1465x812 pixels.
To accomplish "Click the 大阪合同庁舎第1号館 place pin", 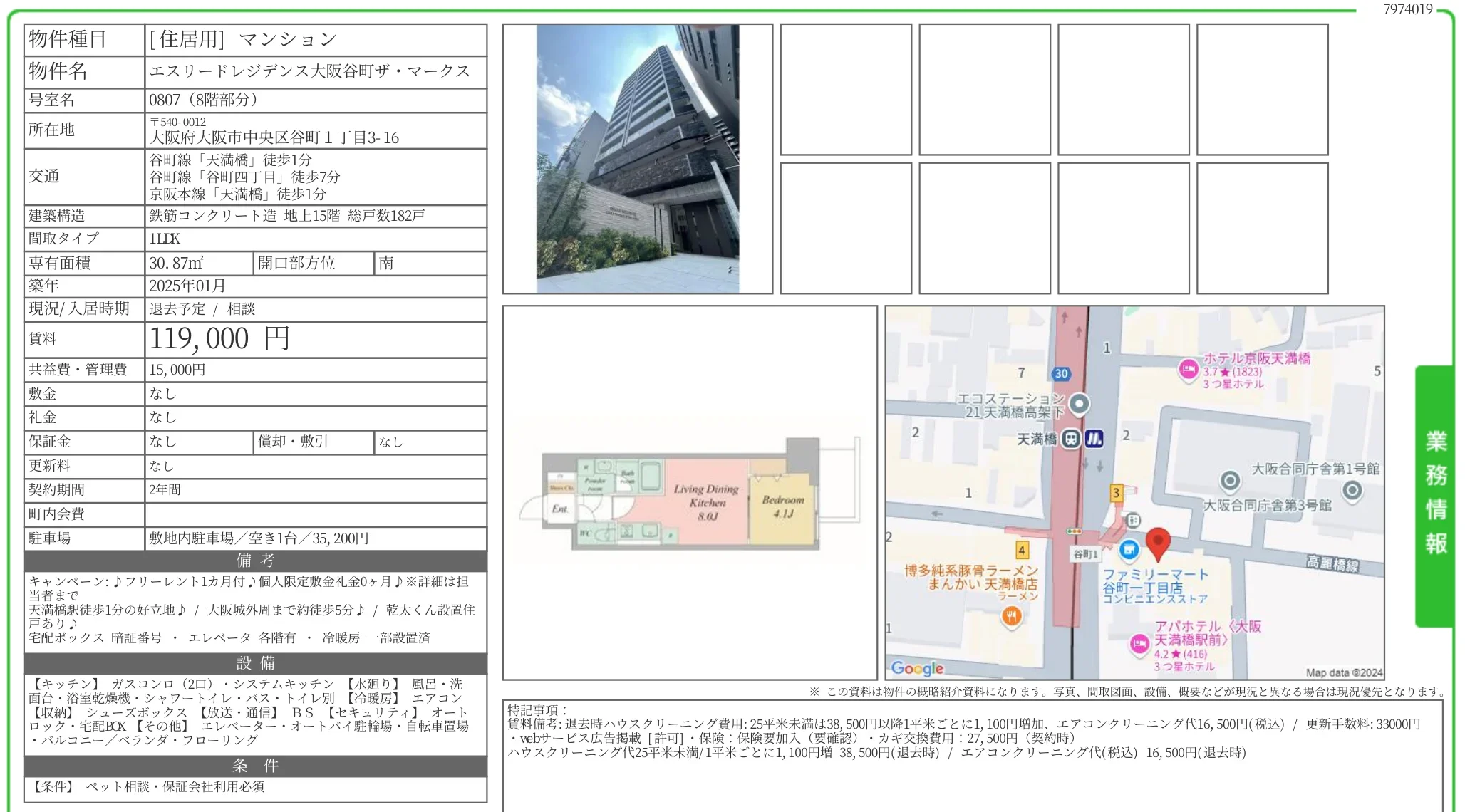I will coord(1229,483).
